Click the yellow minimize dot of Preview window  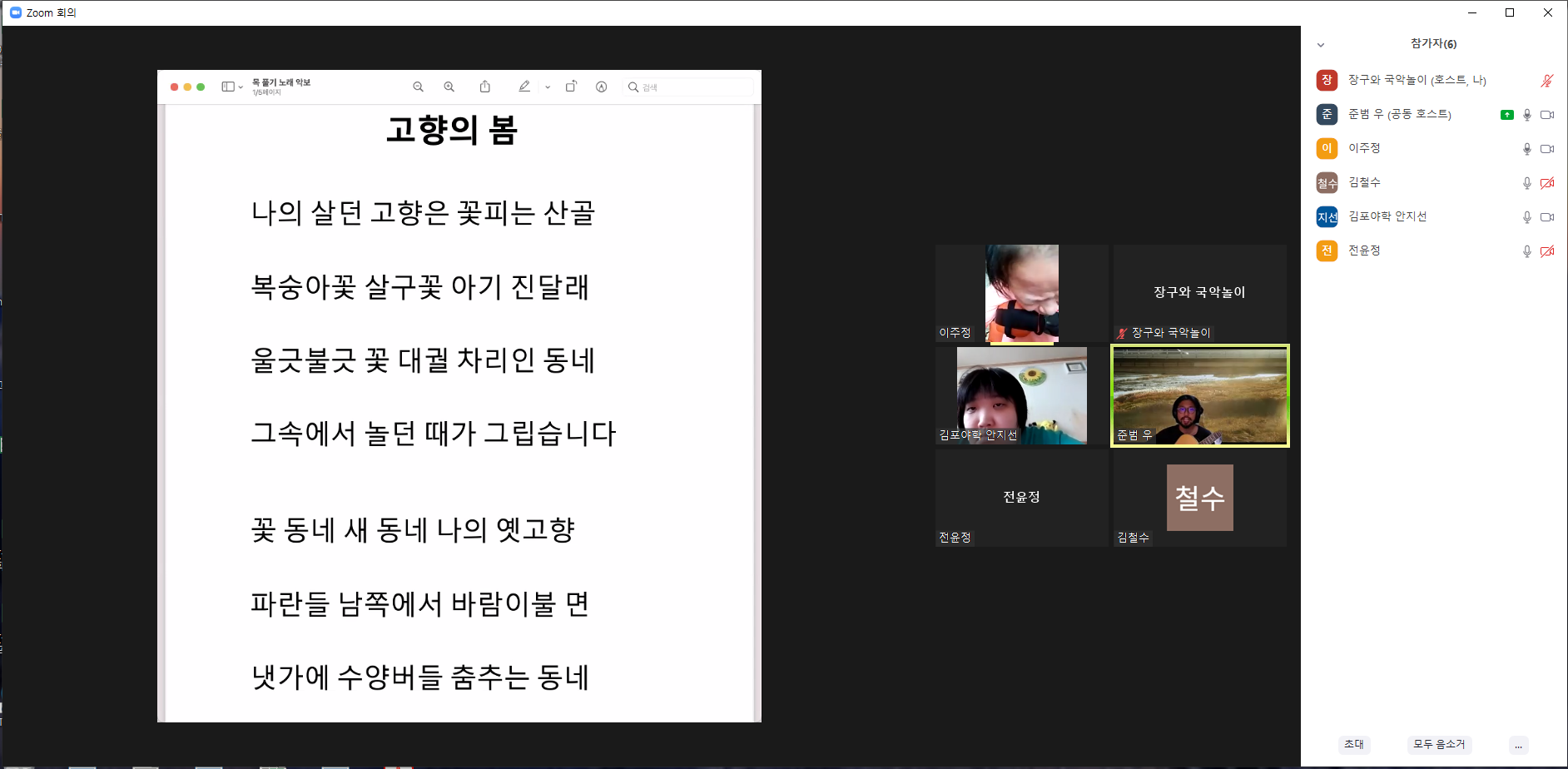(187, 87)
